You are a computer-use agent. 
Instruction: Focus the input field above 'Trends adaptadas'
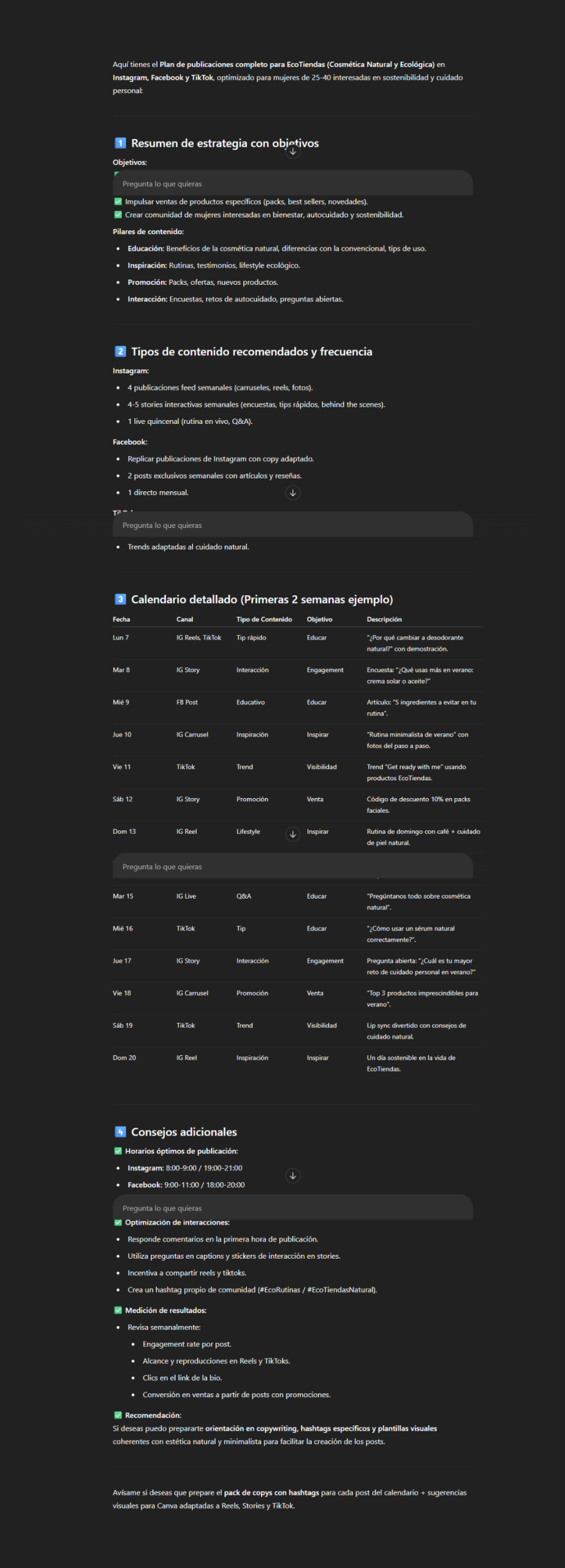tap(292, 525)
